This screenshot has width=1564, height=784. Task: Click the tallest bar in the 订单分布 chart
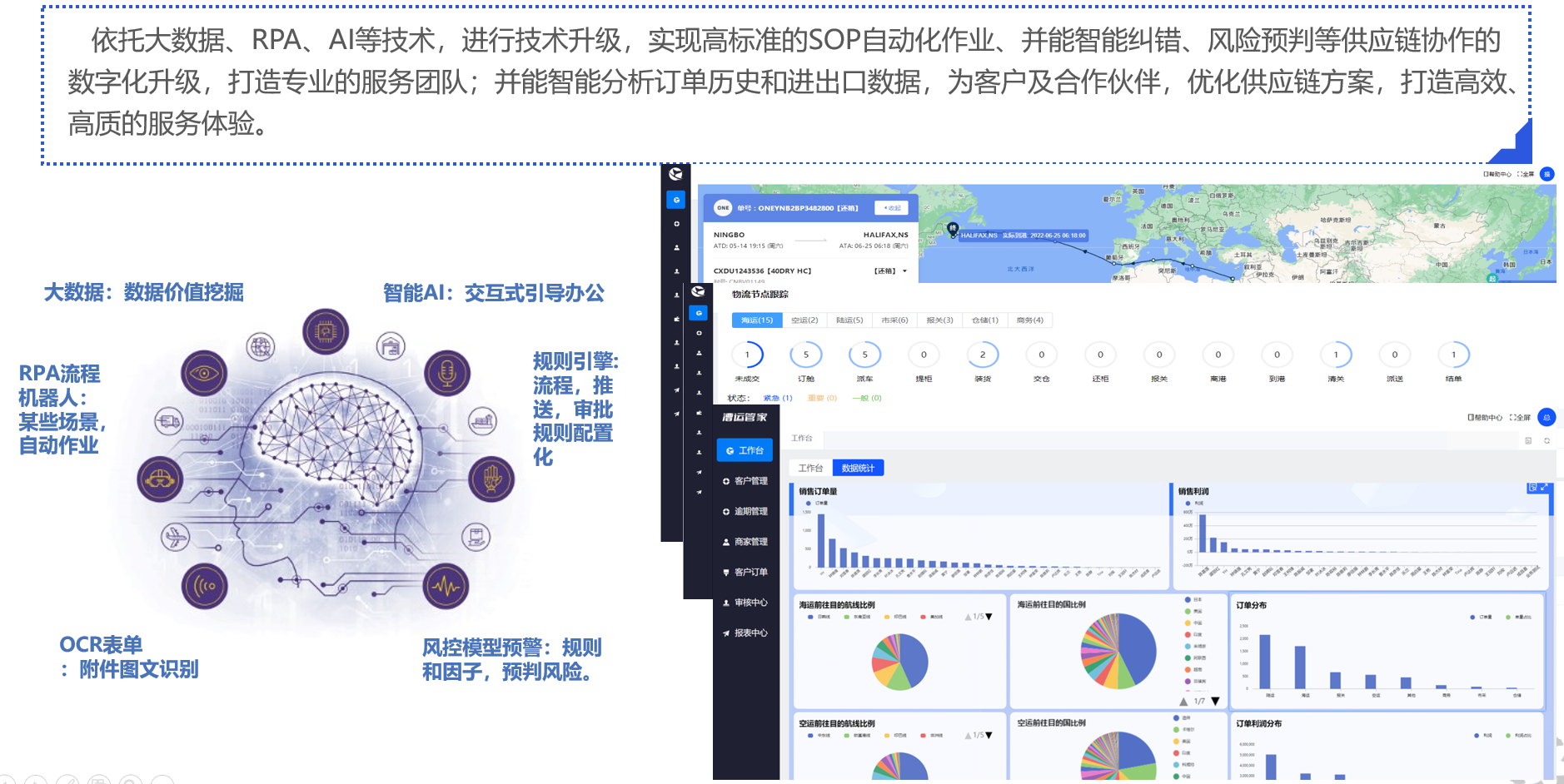[1265, 661]
